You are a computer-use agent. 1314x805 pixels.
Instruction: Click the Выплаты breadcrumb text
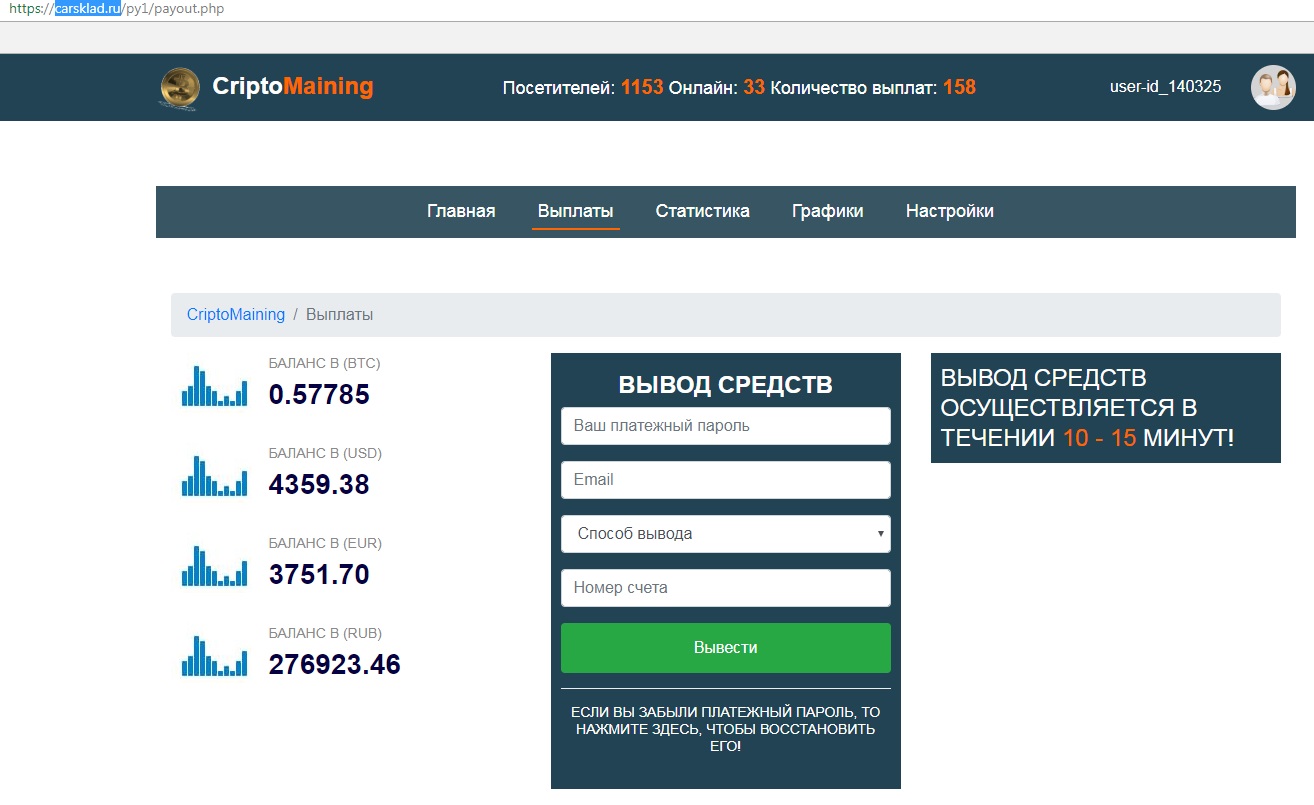point(340,314)
